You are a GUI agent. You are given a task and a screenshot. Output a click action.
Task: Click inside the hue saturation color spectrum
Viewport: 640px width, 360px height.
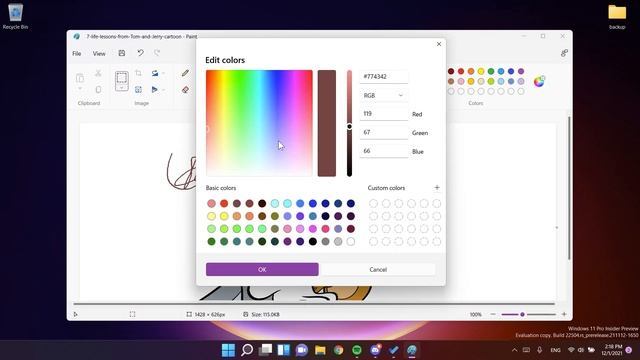click(x=259, y=123)
